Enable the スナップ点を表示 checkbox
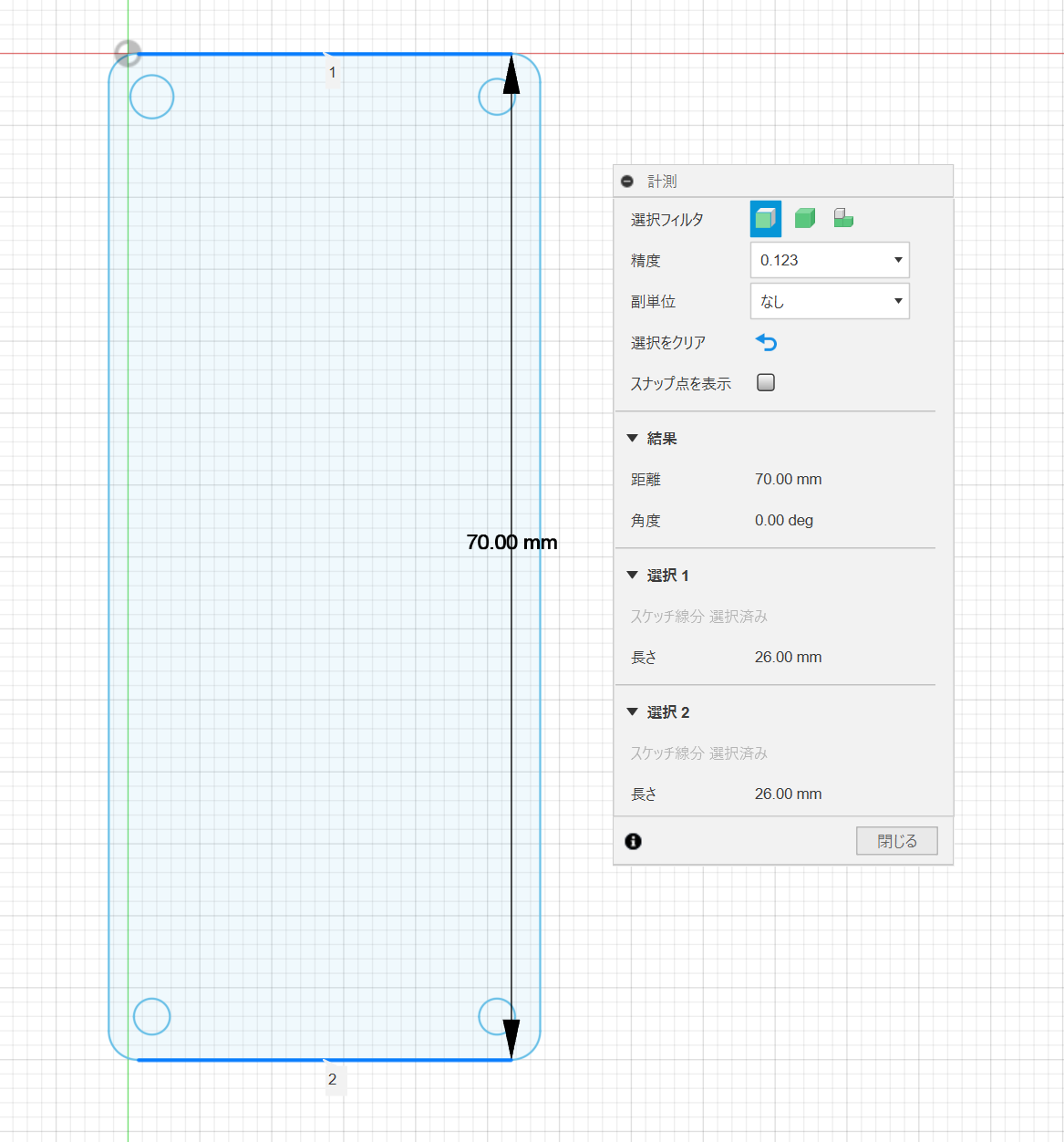Image resolution: width=1064 pixels, height=1142 pixels. click(x=766, y=383)
